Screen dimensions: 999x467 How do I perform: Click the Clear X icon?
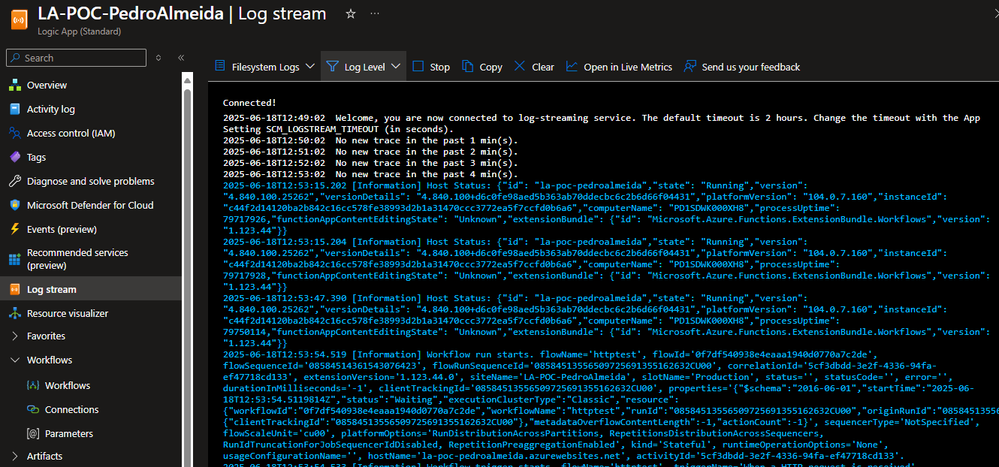pos(519,66)
